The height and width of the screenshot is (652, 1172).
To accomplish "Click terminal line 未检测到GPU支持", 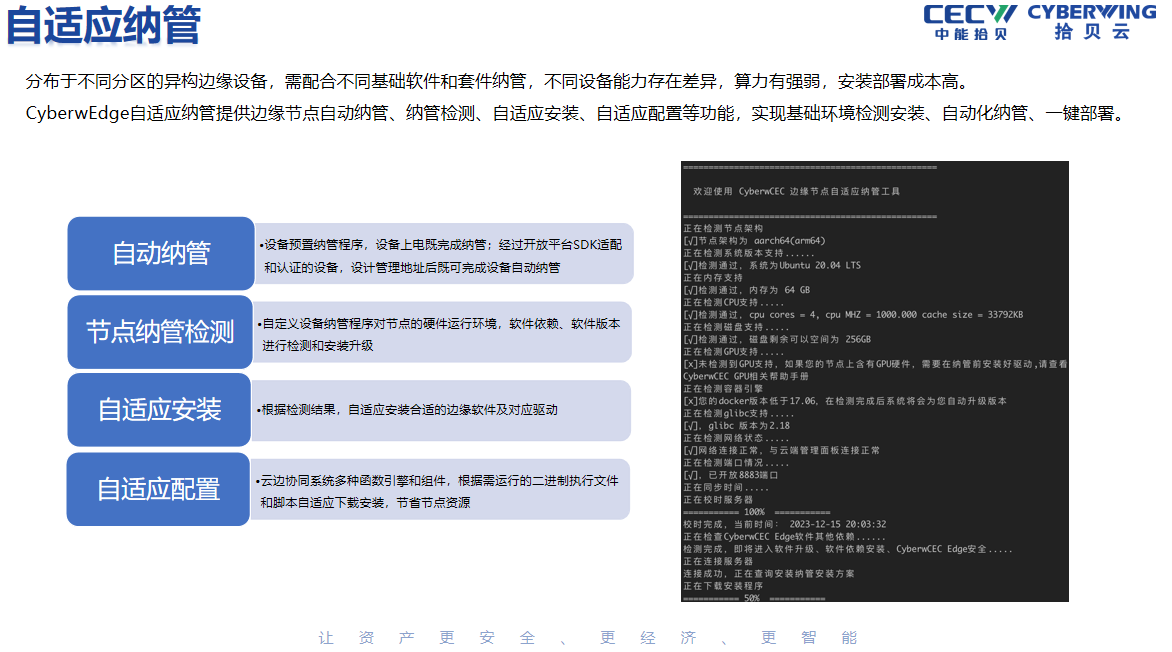I will 875,364.
